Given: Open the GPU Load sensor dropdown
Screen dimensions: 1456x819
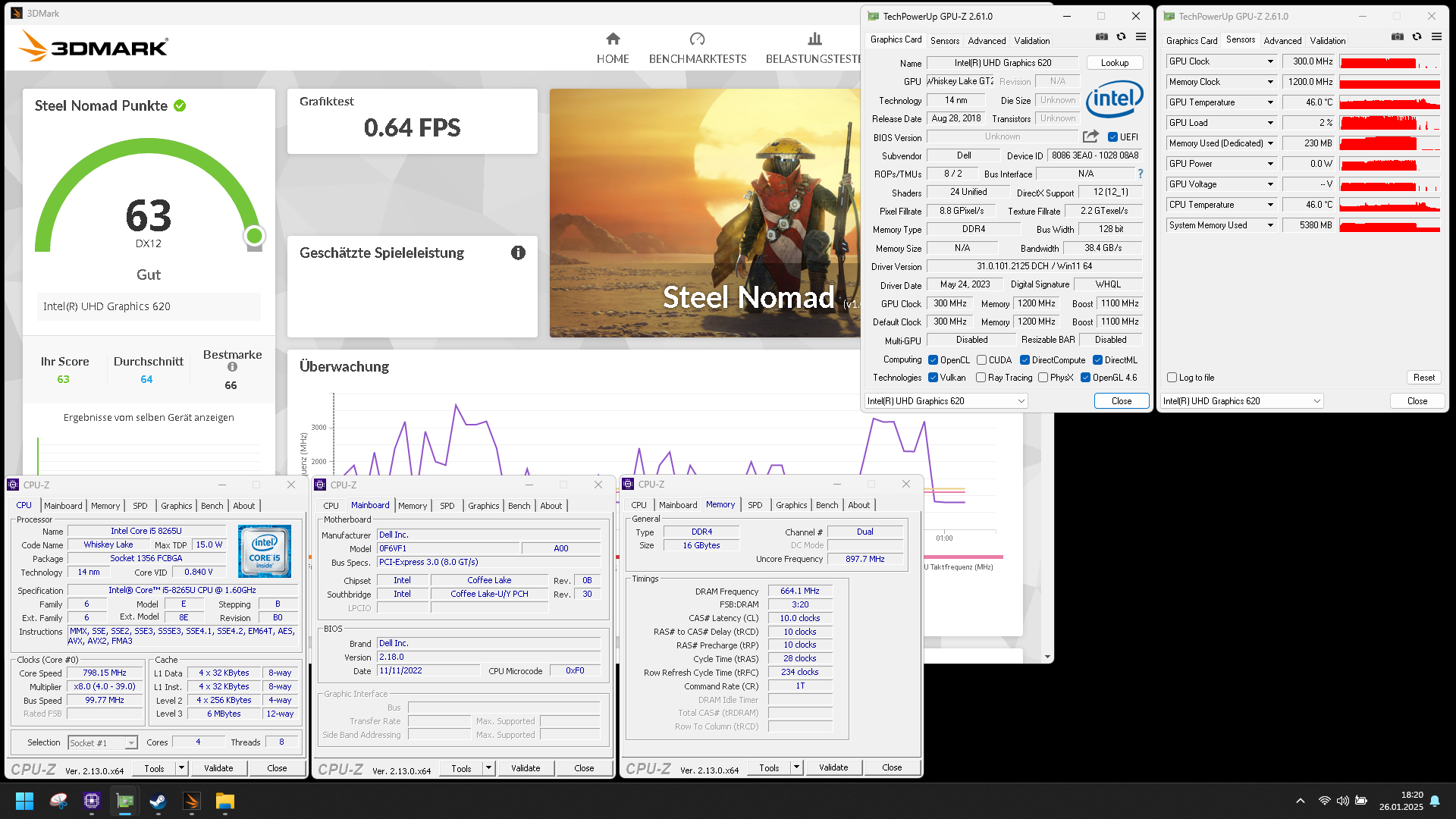Looking at the screenshot, I should click(x=1270, y=123).
